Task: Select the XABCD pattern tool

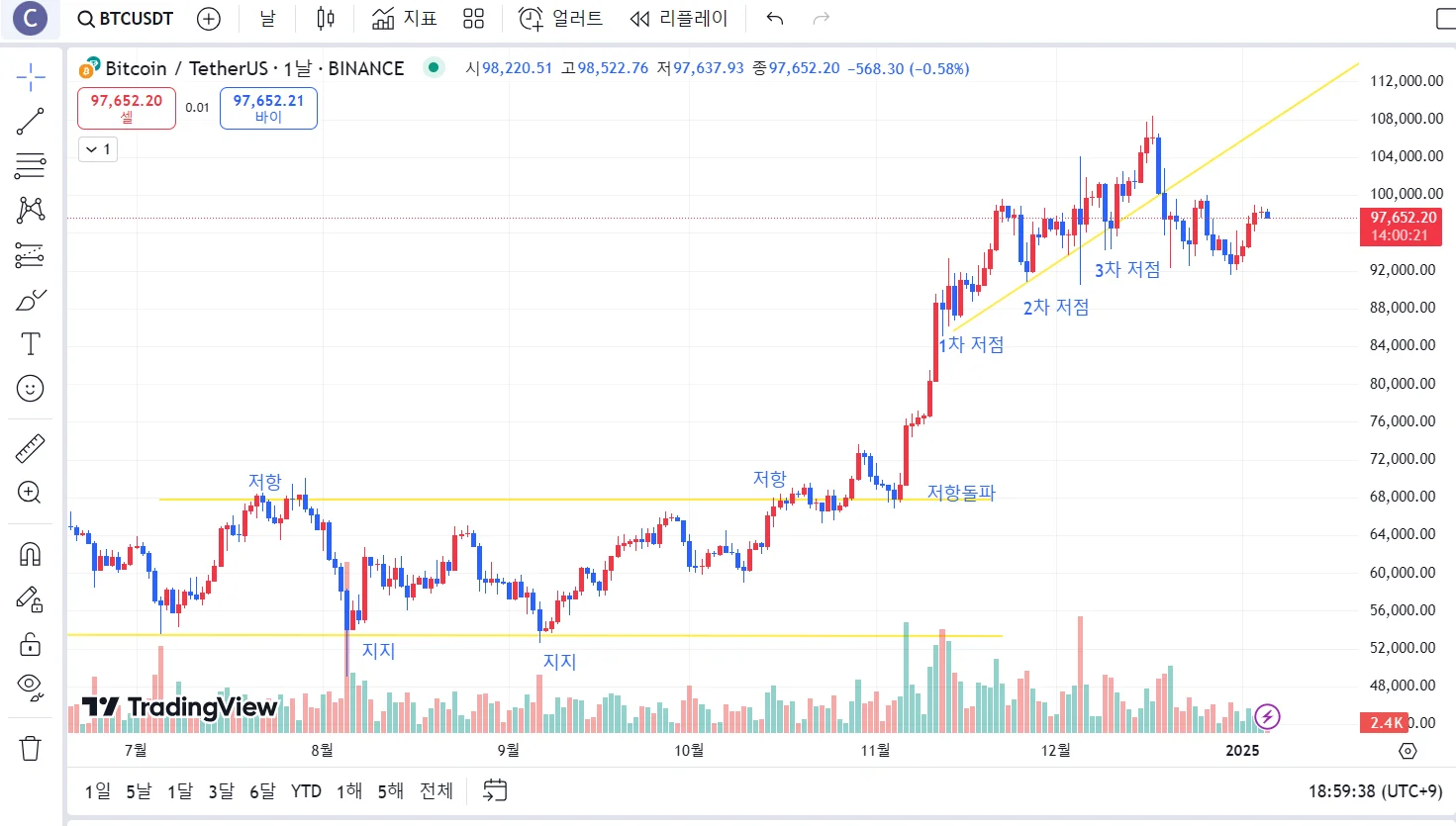Action: pos(31,210)
